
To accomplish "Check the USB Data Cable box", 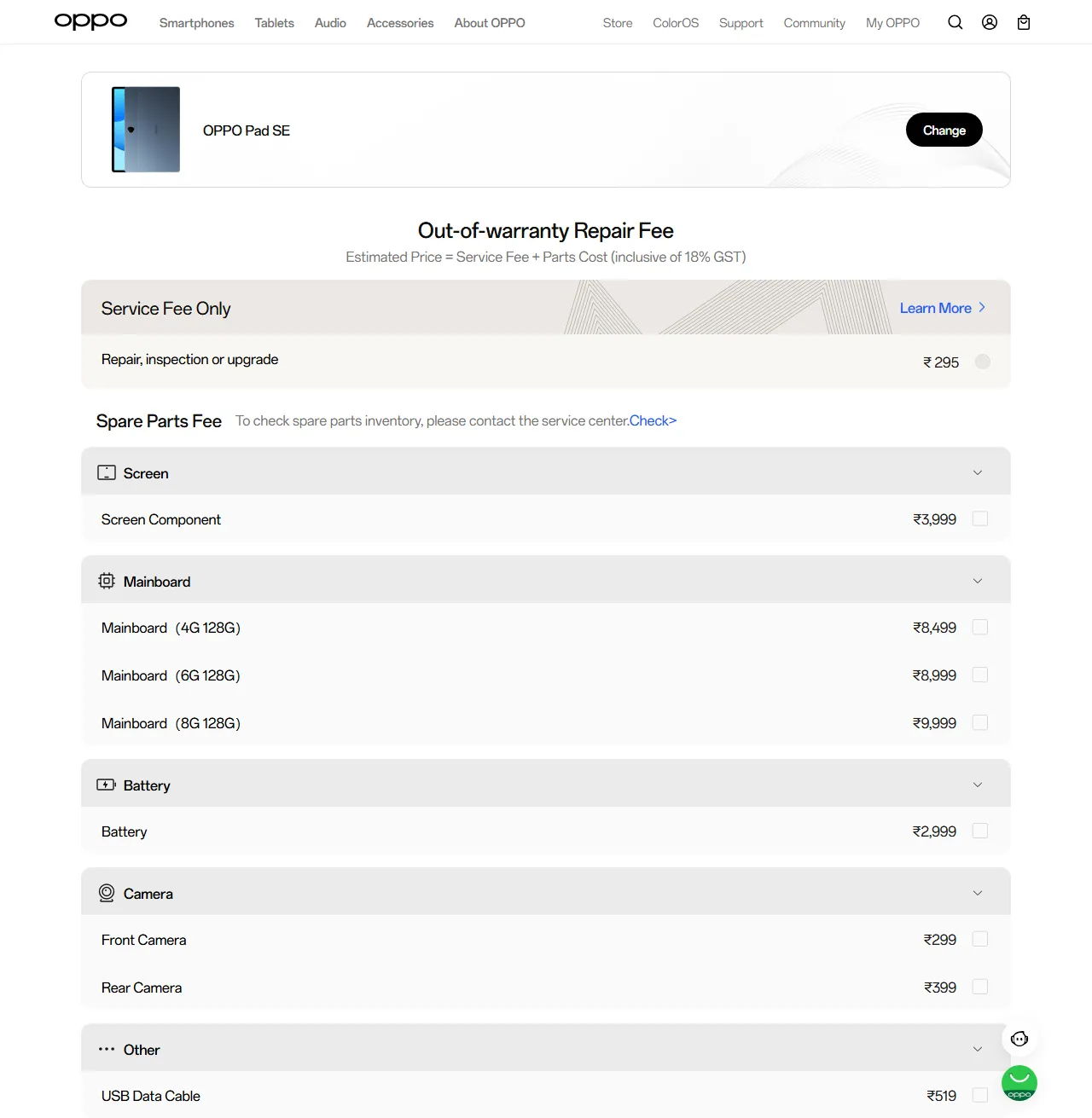I will (x=980, y=1095).
